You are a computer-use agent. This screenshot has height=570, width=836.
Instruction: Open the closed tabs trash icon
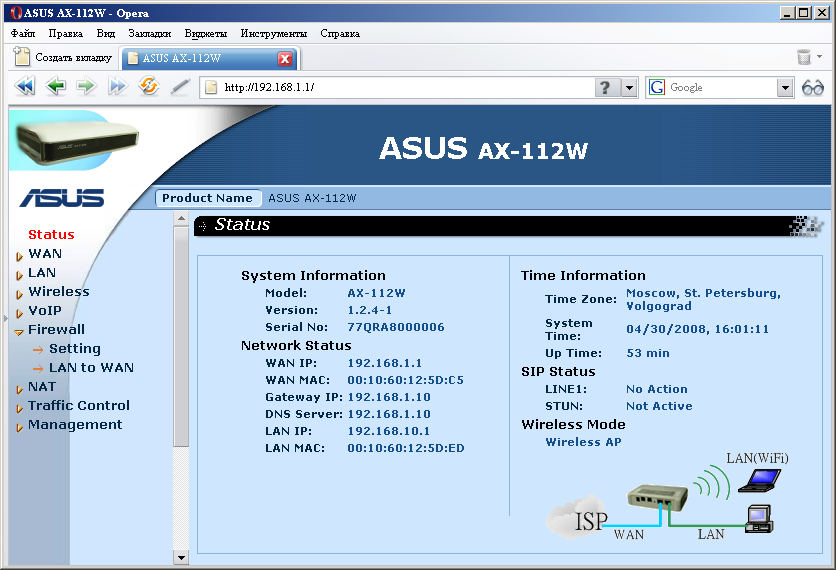click(x=804, y=56)
